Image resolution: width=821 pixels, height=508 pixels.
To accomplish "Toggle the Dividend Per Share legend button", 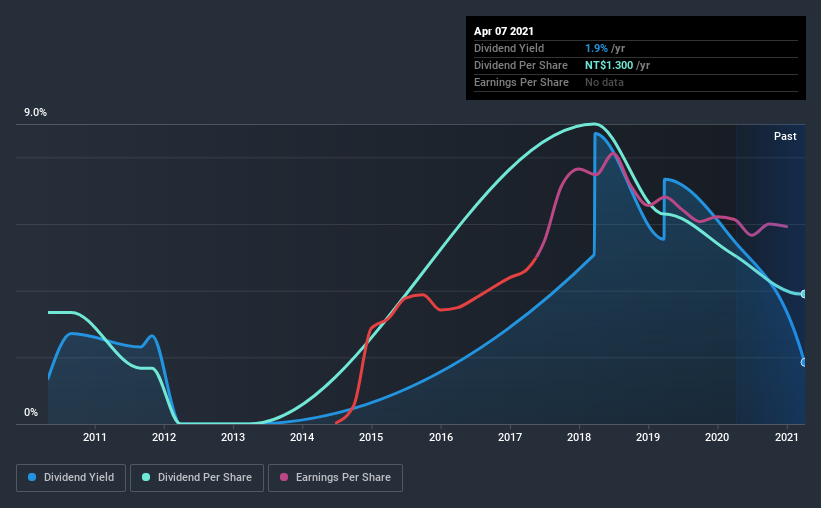I will click(197, 478).
